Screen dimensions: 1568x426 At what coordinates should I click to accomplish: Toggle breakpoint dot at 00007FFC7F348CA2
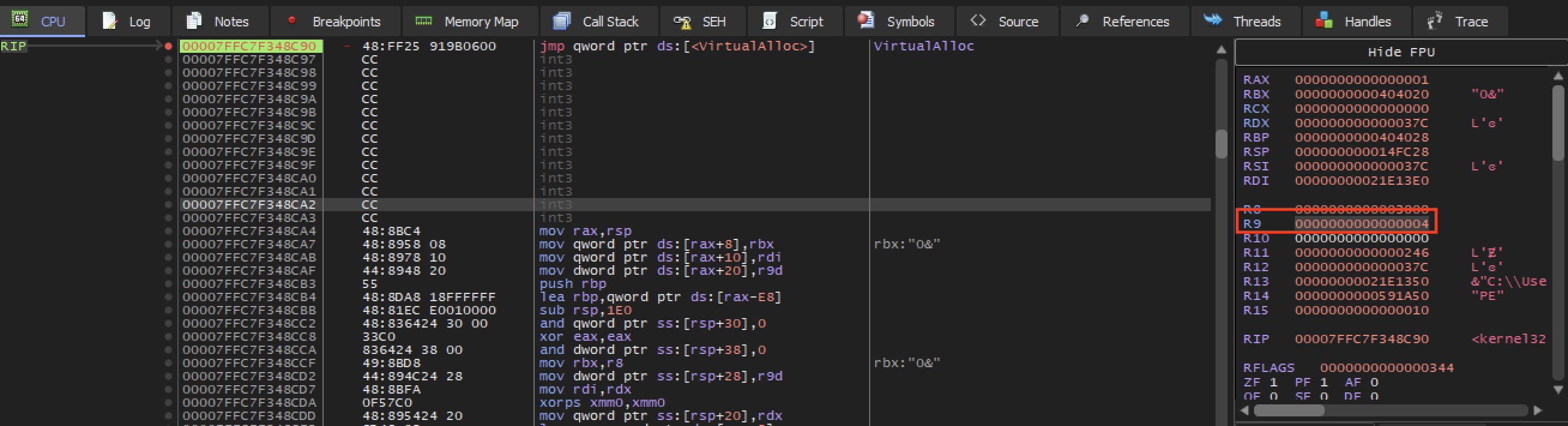(x=168, y=205)
